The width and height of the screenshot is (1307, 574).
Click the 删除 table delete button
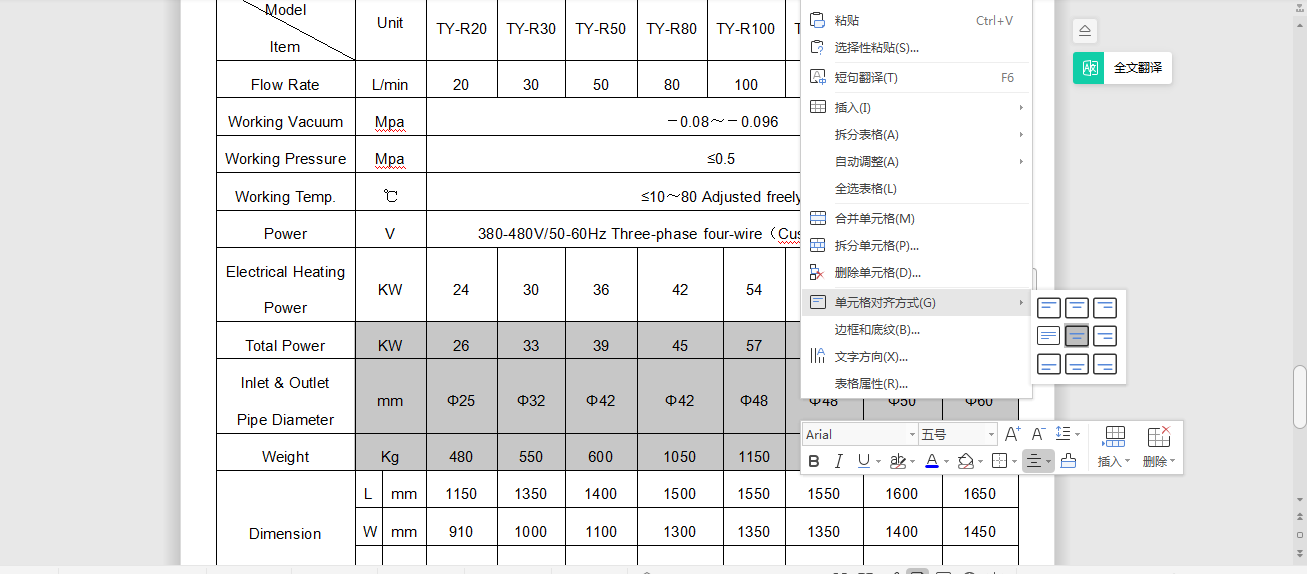coord(1158,461)
